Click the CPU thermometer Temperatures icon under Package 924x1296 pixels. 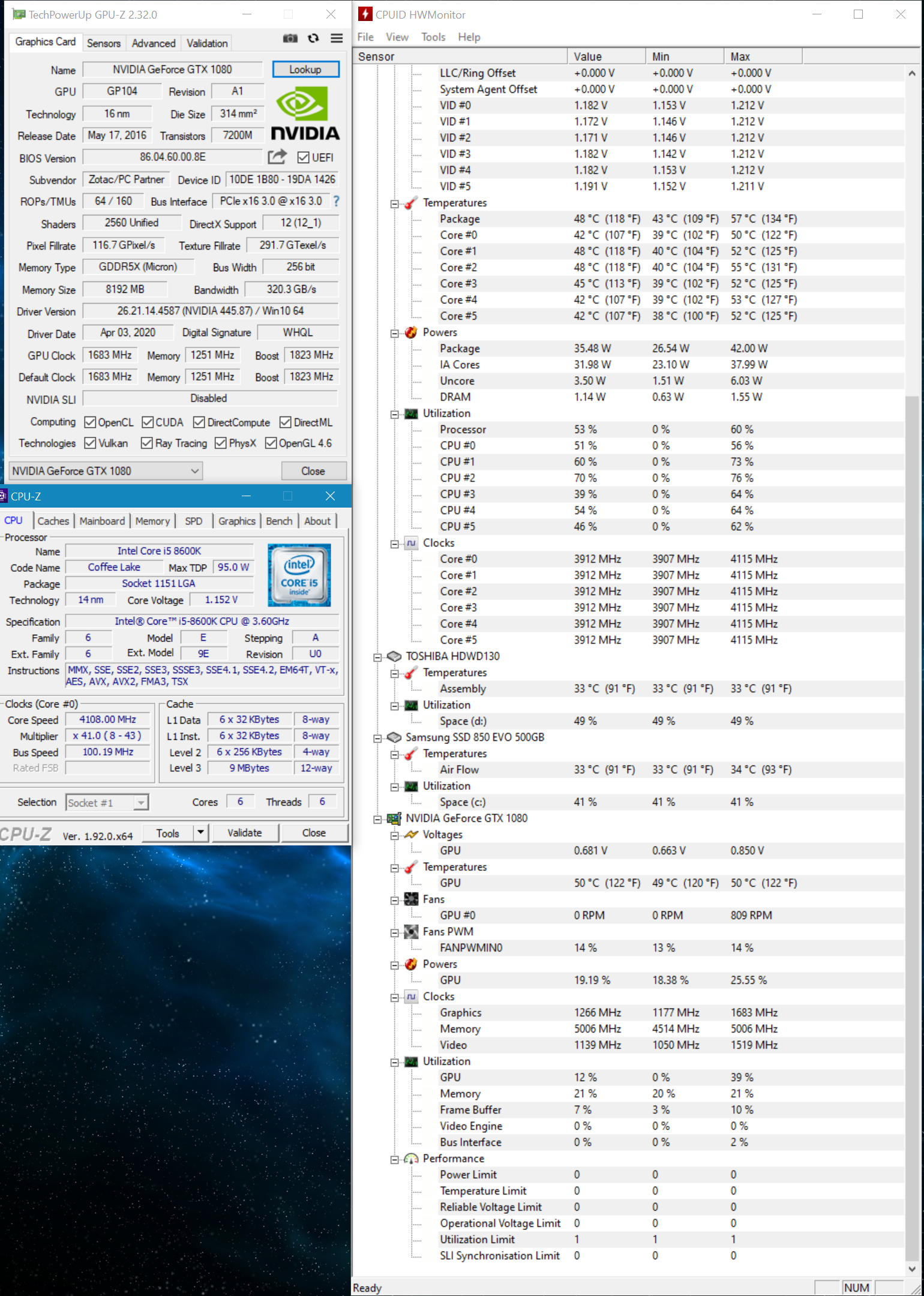[x=411, y=203]
